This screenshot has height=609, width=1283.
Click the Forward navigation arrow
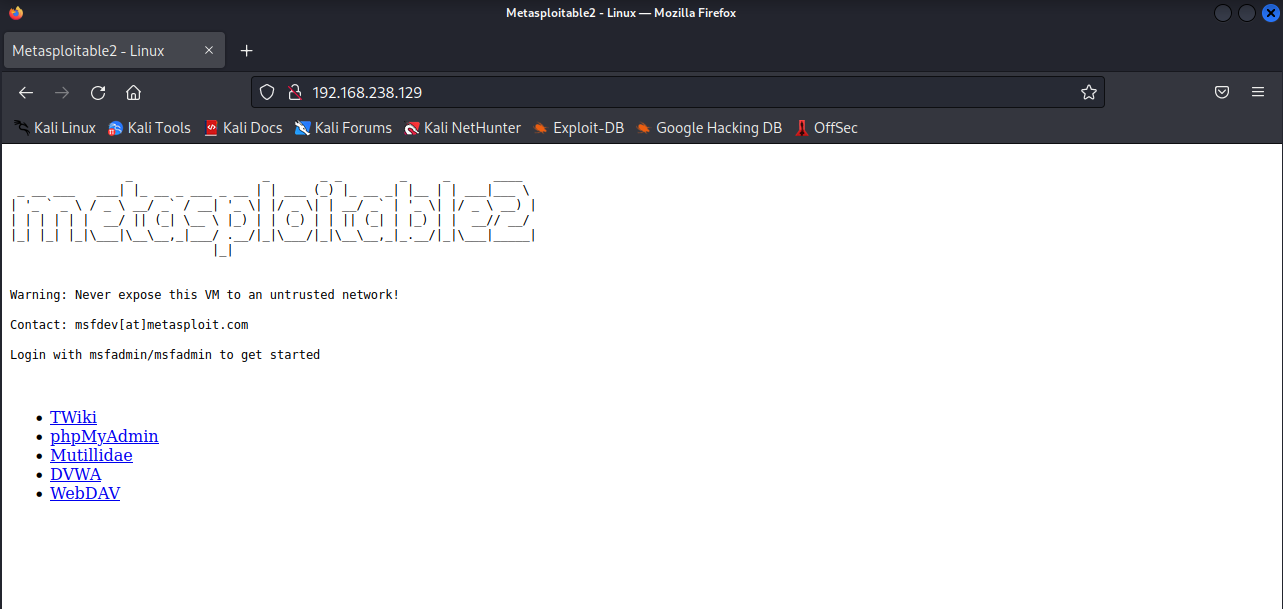pos(62,92)
